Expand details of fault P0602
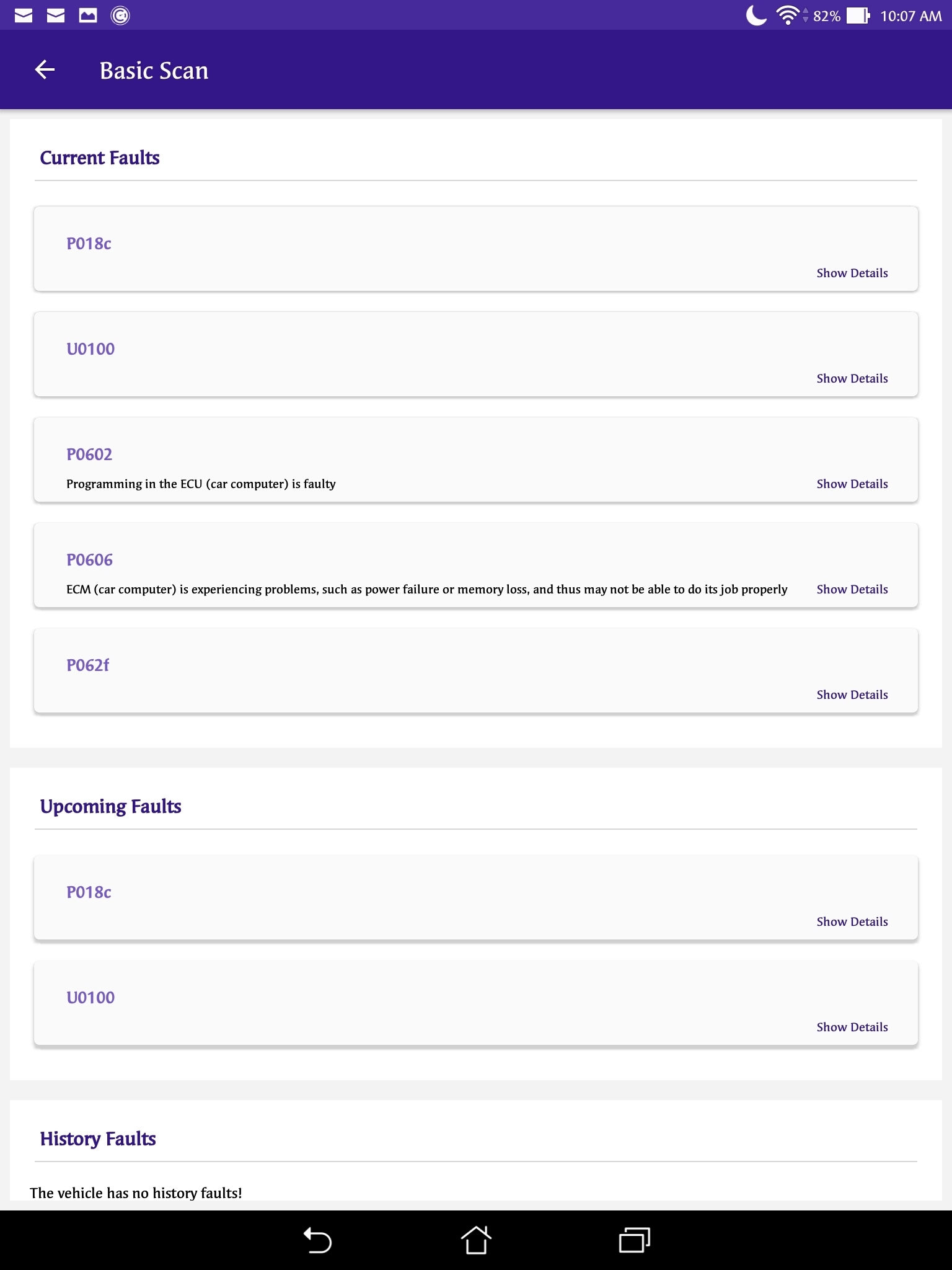 tap(852, 484)
